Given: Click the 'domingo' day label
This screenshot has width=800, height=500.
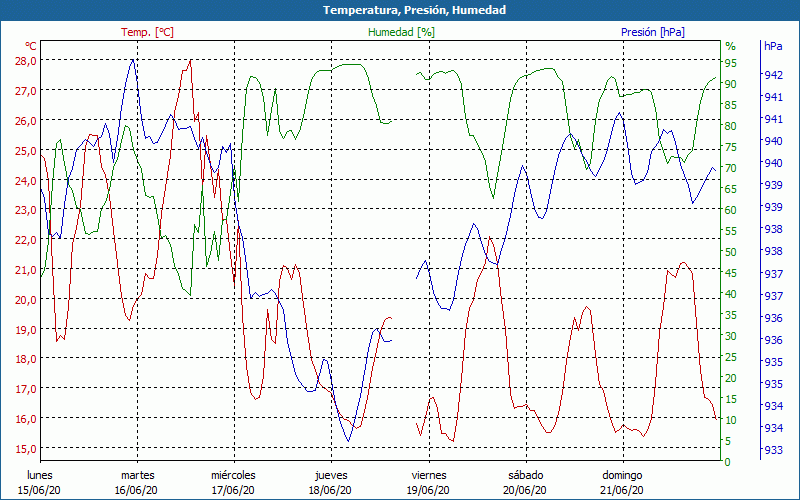Looking at the screenshot, I should 622,475.
